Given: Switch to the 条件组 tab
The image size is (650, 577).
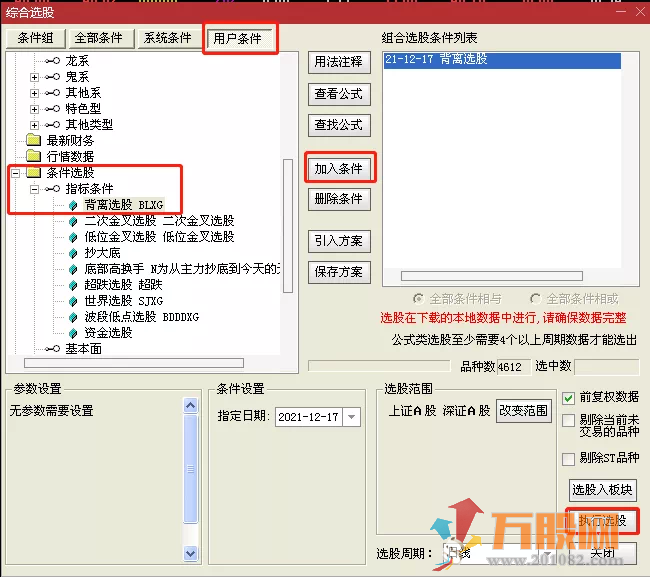Looking at the screenshot, I should coord(36,39).
